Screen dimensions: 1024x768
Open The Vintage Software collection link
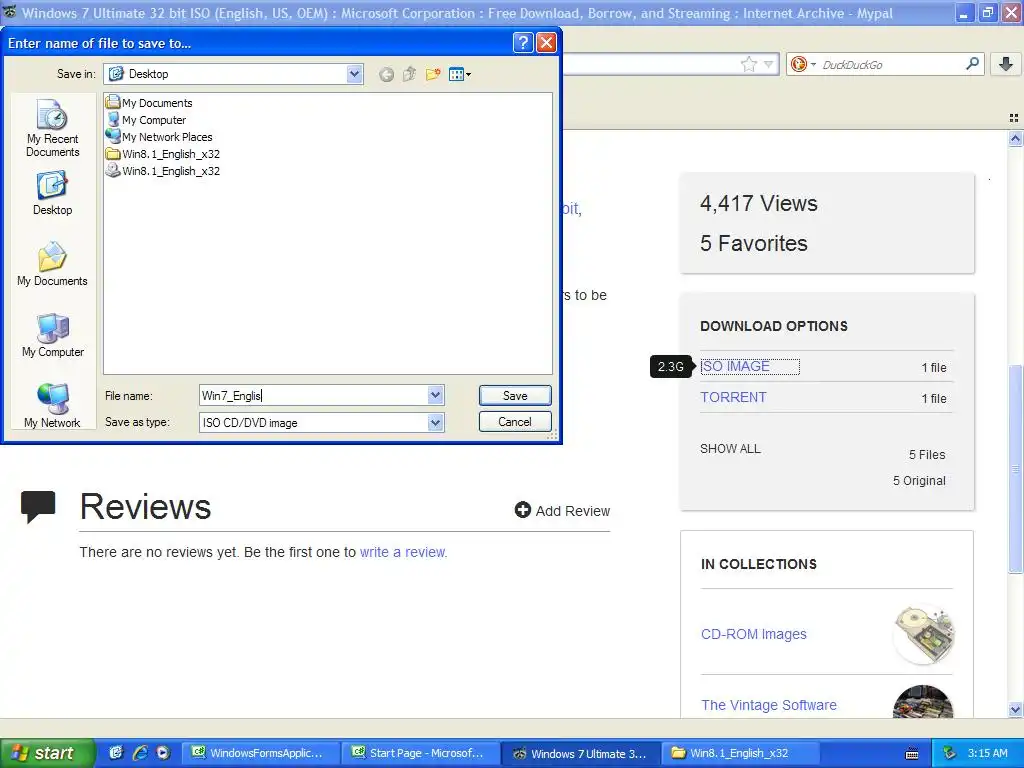769,705
